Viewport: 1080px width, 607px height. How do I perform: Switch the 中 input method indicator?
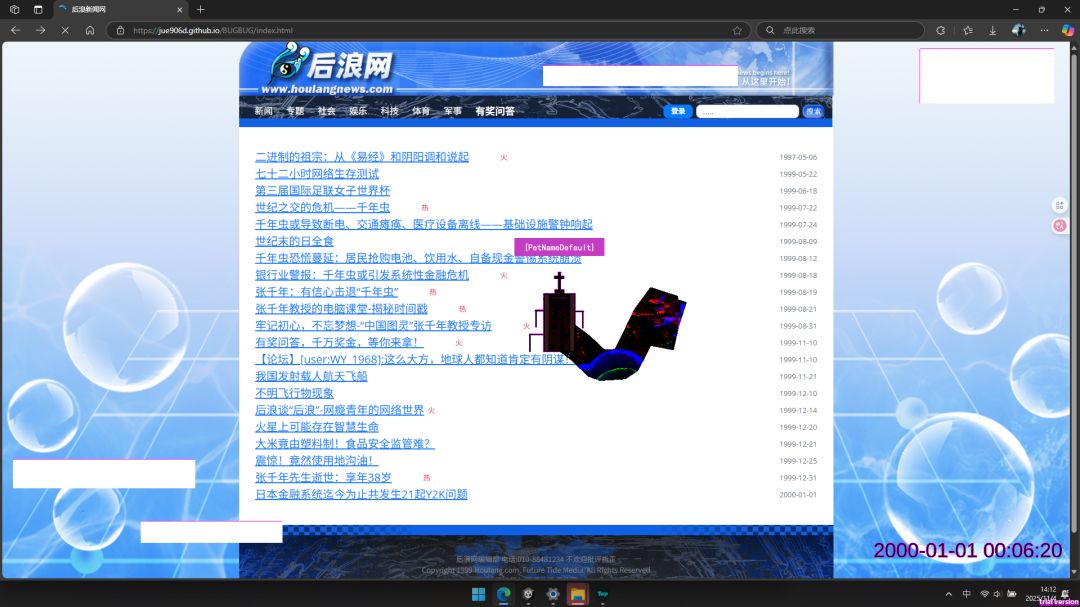pyautogui.click(x=967, y=594)
